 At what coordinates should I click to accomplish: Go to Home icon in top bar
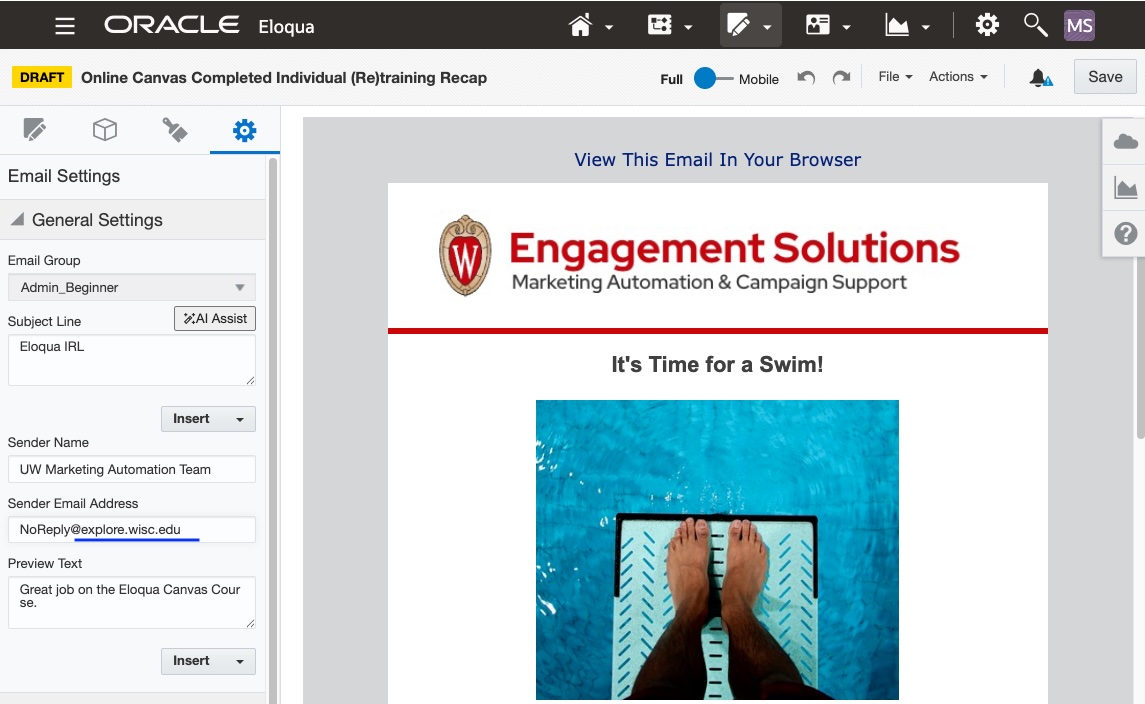(581, 26)
